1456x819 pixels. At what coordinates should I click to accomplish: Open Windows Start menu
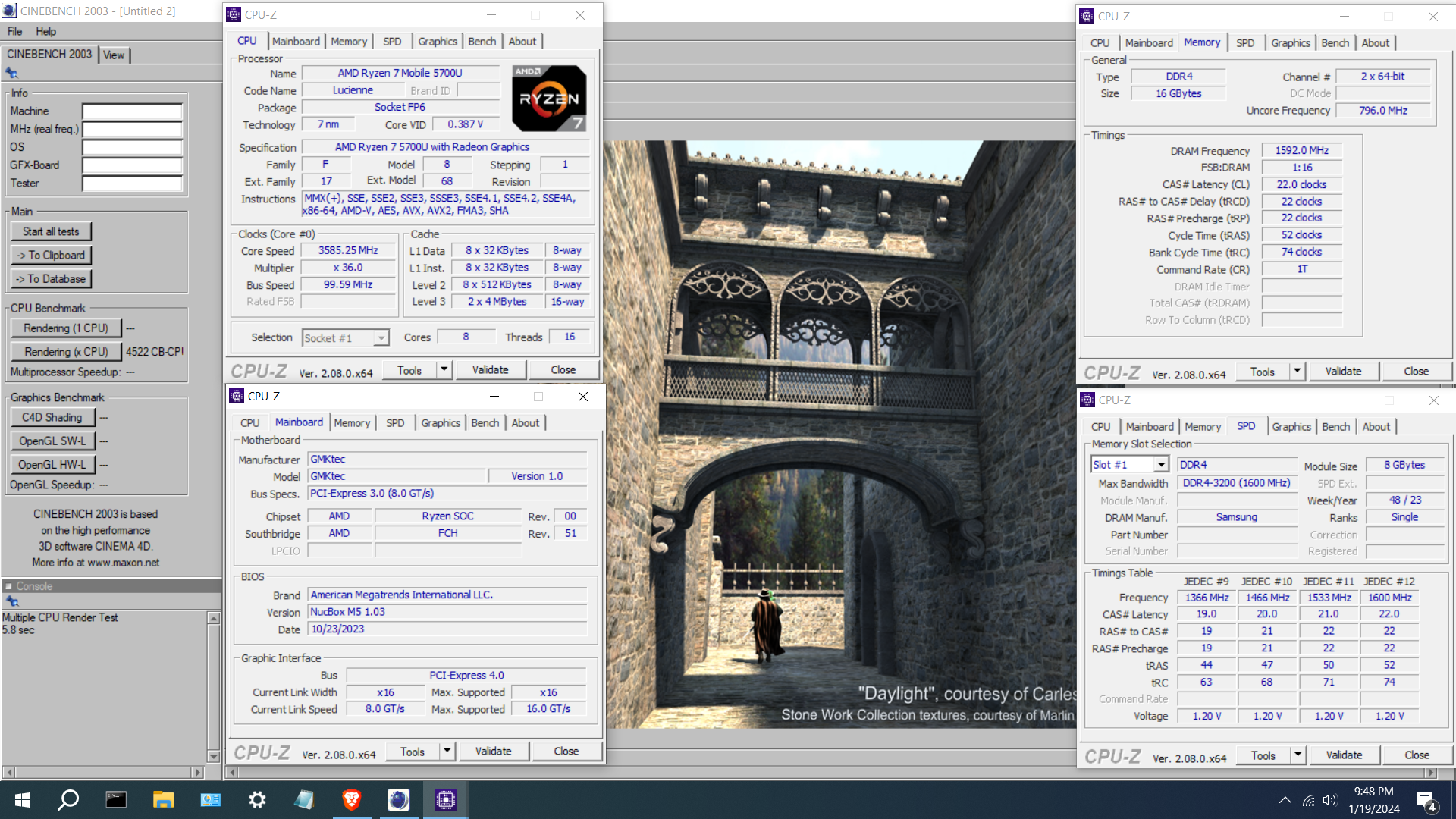(23, 800)
